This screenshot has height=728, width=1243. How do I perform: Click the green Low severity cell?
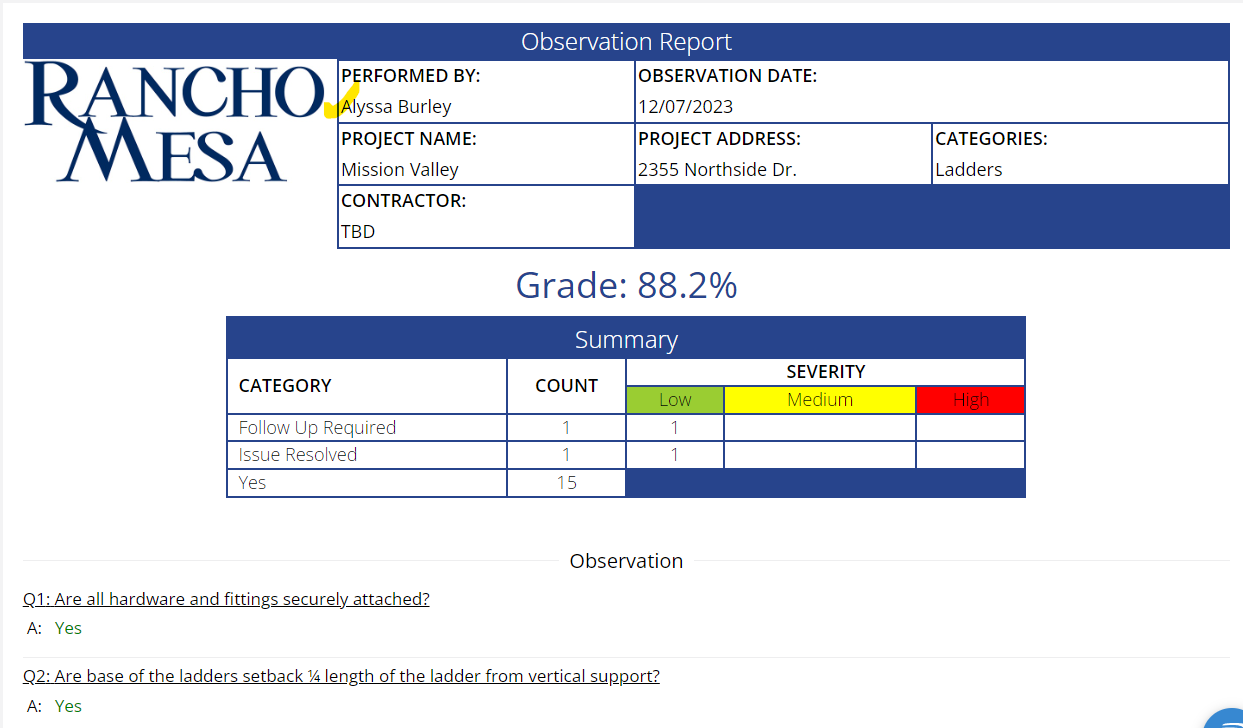click(x=675, y=400)
